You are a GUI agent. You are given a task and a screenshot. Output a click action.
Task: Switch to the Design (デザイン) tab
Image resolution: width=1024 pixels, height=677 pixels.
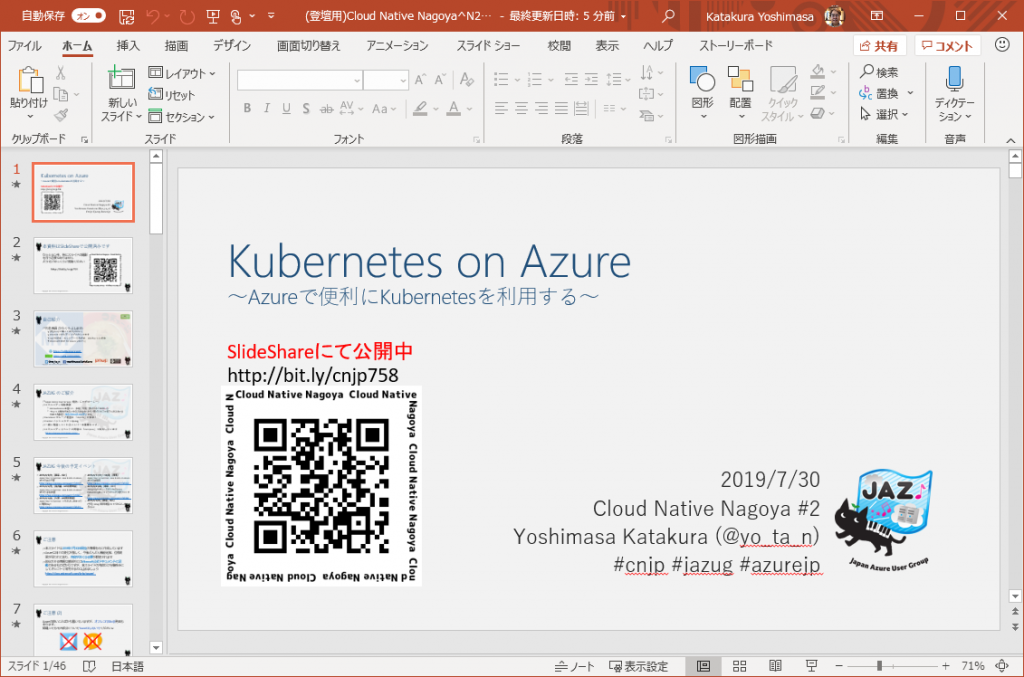(x=232, y=46)
